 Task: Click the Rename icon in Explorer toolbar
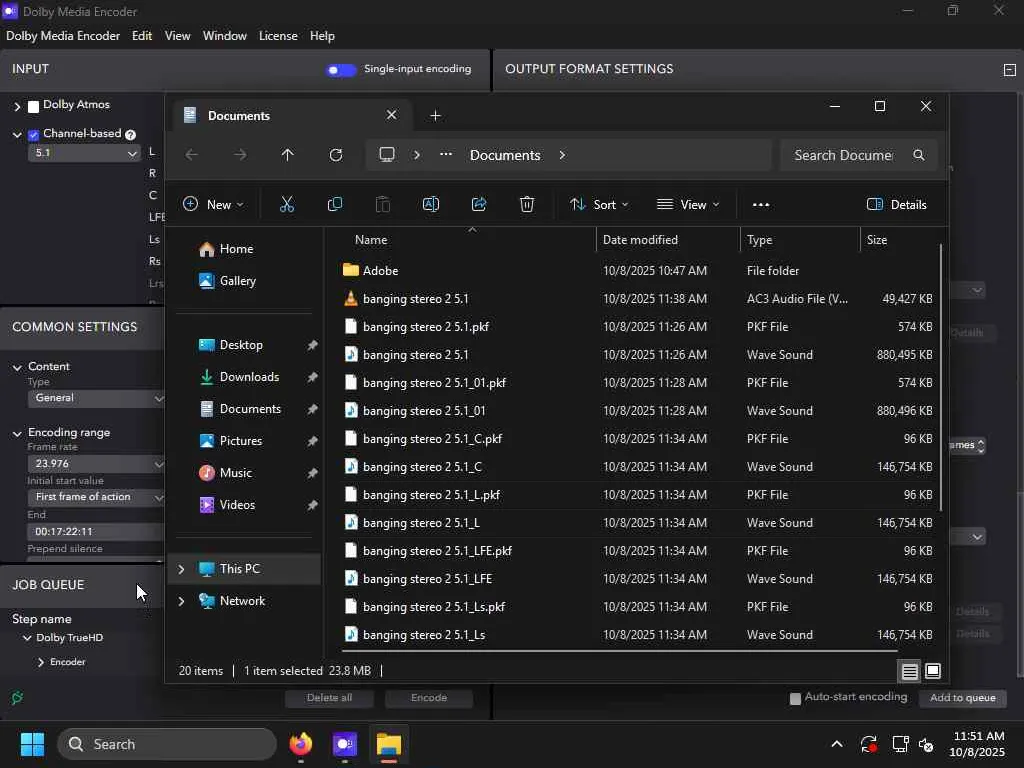[431, 204]
